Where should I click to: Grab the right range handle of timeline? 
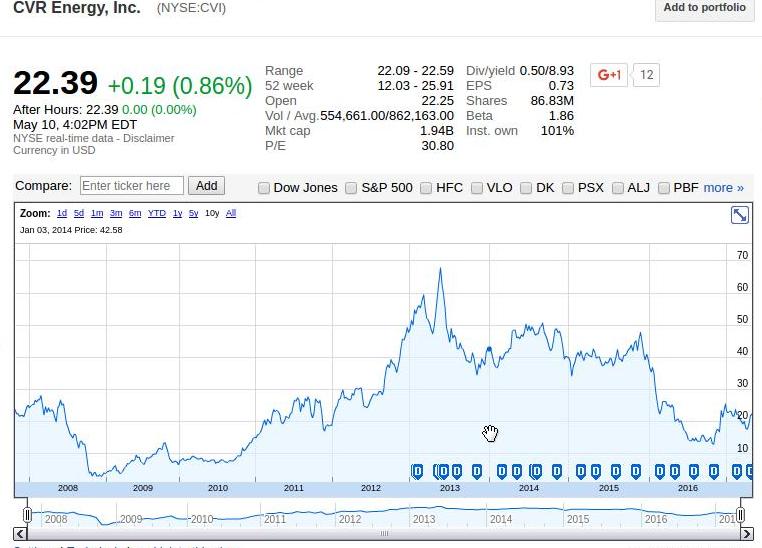point(740,514)
